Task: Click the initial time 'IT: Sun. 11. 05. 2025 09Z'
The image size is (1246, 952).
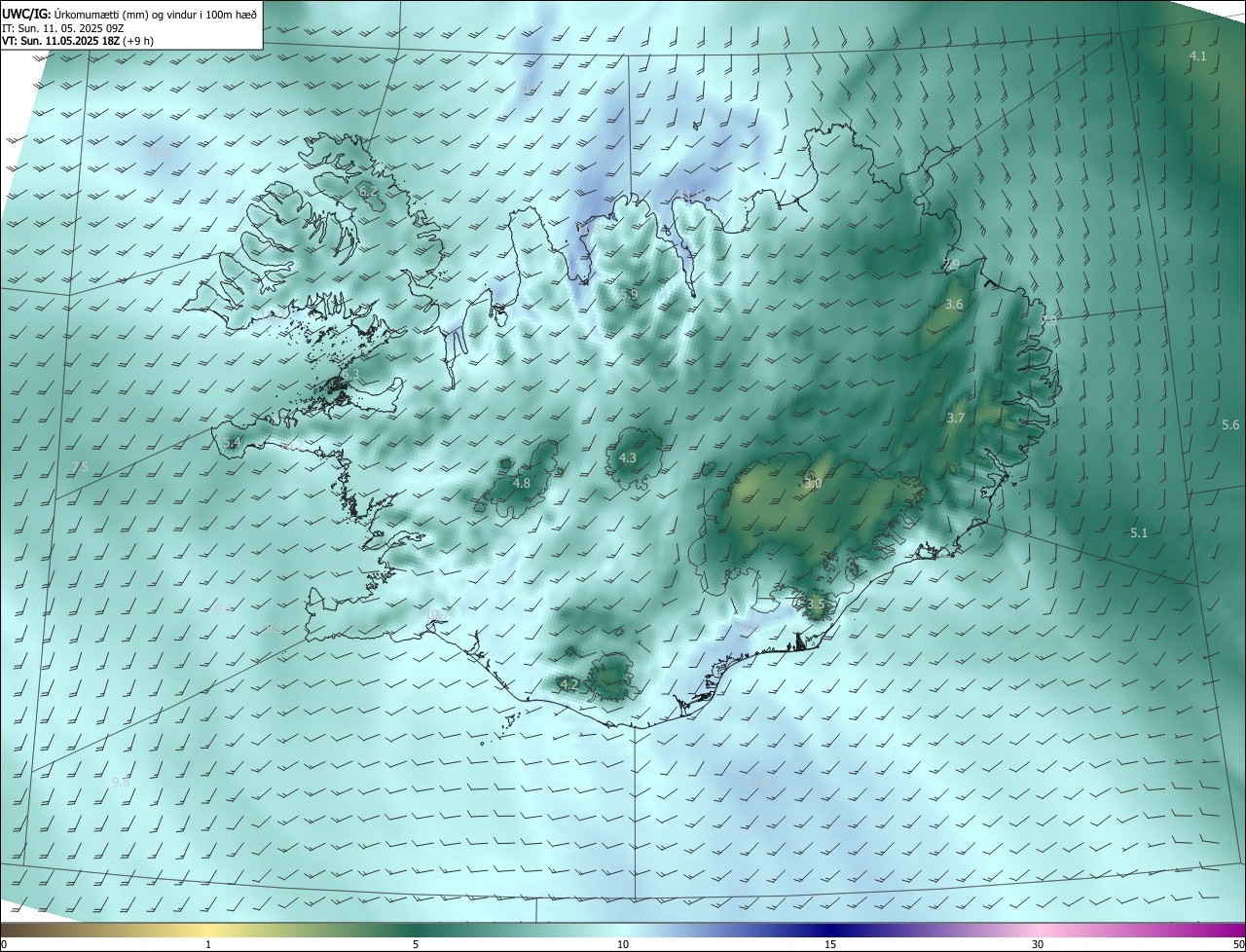Action: click(x=63, y=27)
